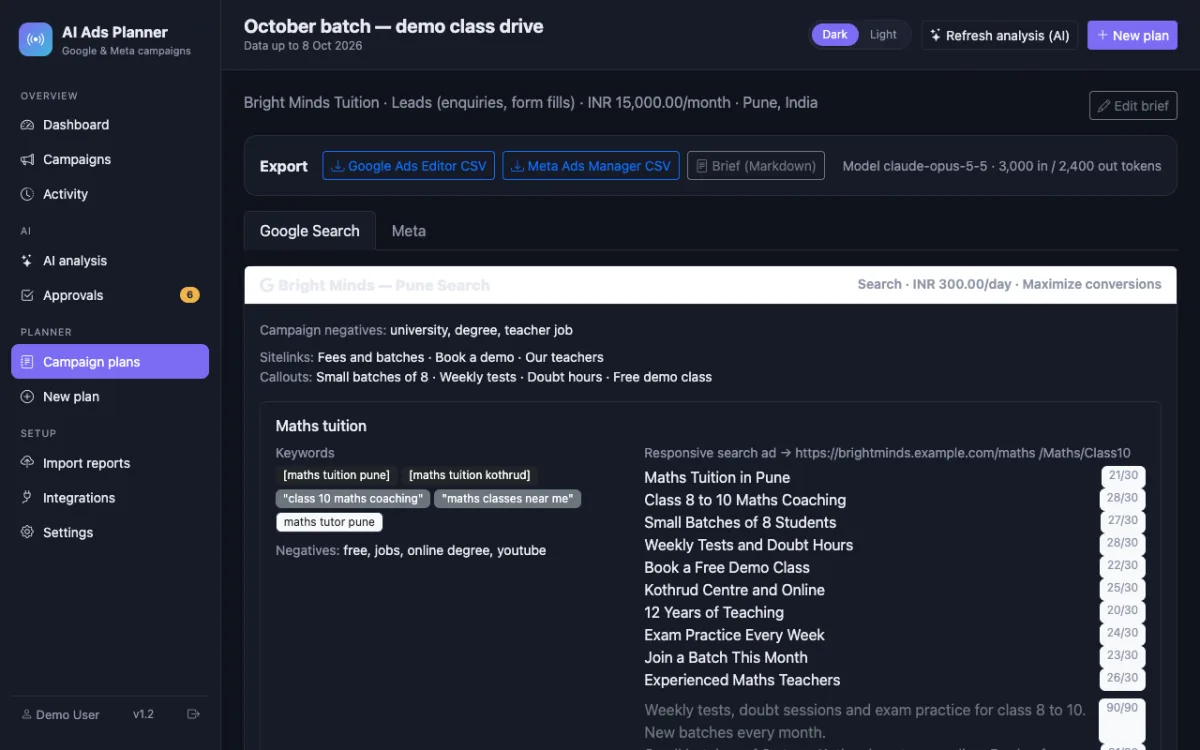The width and height of the screenshot is (1200, 750).
Task: Open AI analysis in the sidebar
Action: (110, 261)
